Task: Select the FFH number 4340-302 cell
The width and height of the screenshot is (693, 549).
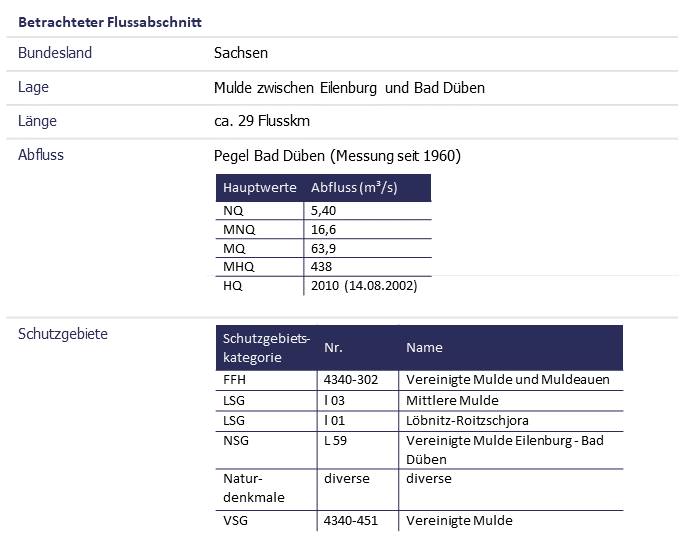Action: click(351, 380)
